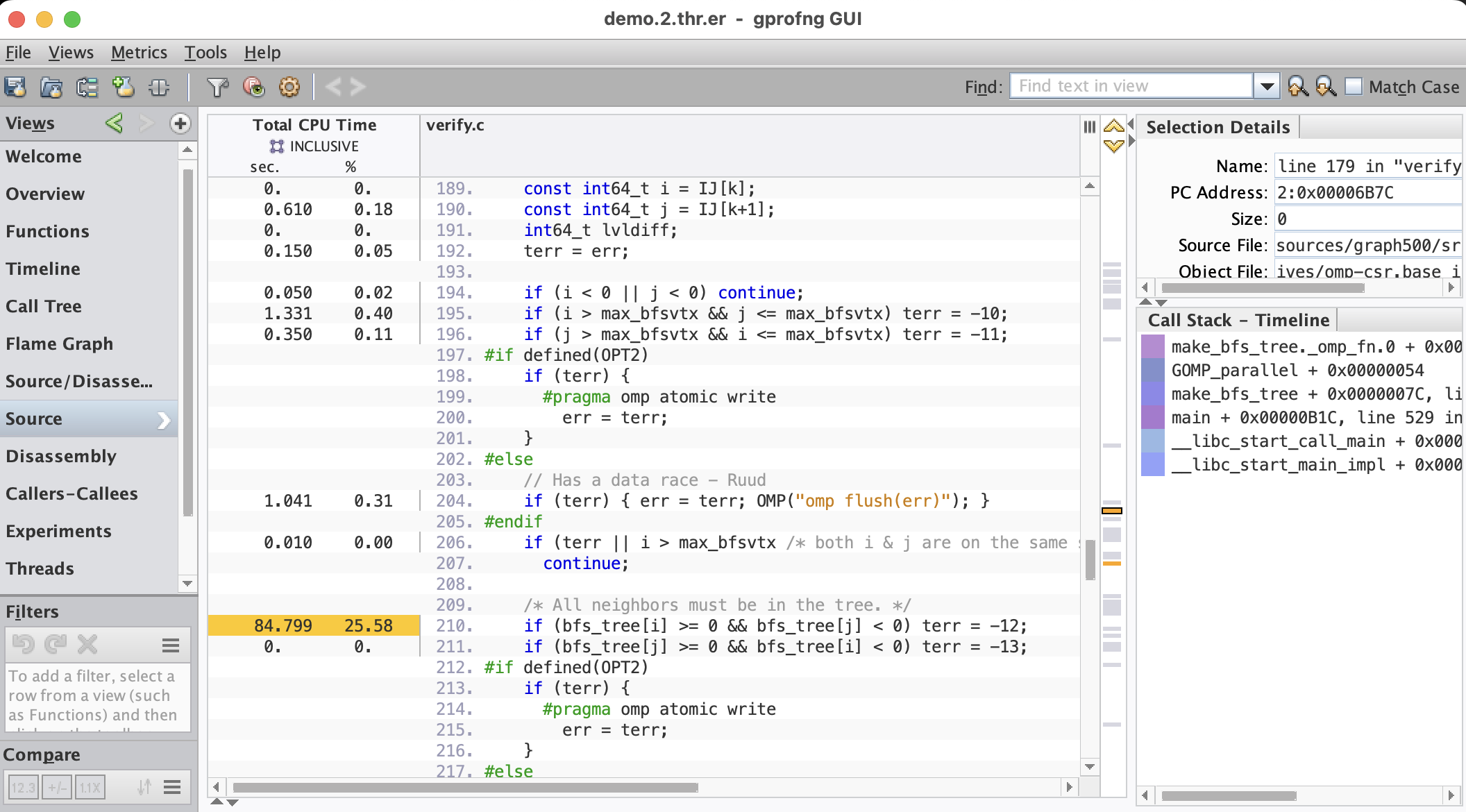Screen dimensions: 1466x812
Task: Switch to the Callers-Callees view
Action: click(71, 493)
